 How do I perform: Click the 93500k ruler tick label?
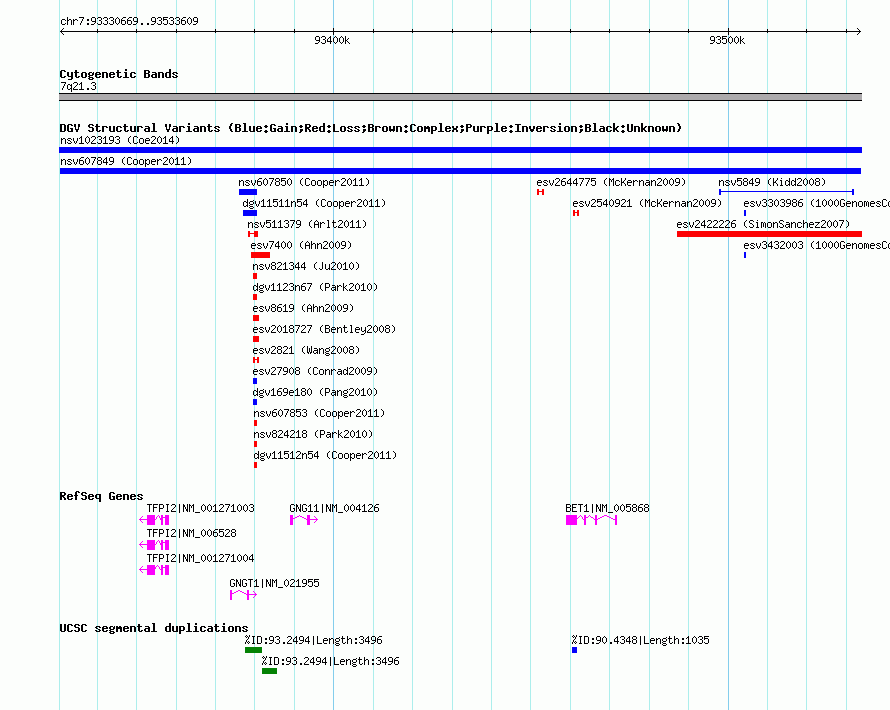(727, 40)
